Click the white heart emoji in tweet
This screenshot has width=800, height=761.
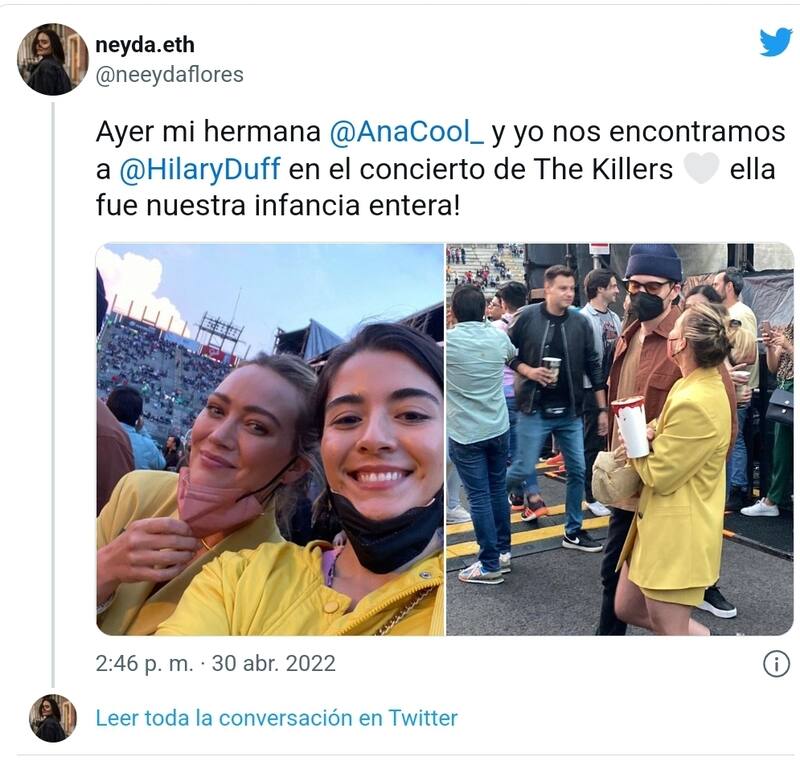coord(701,169)
